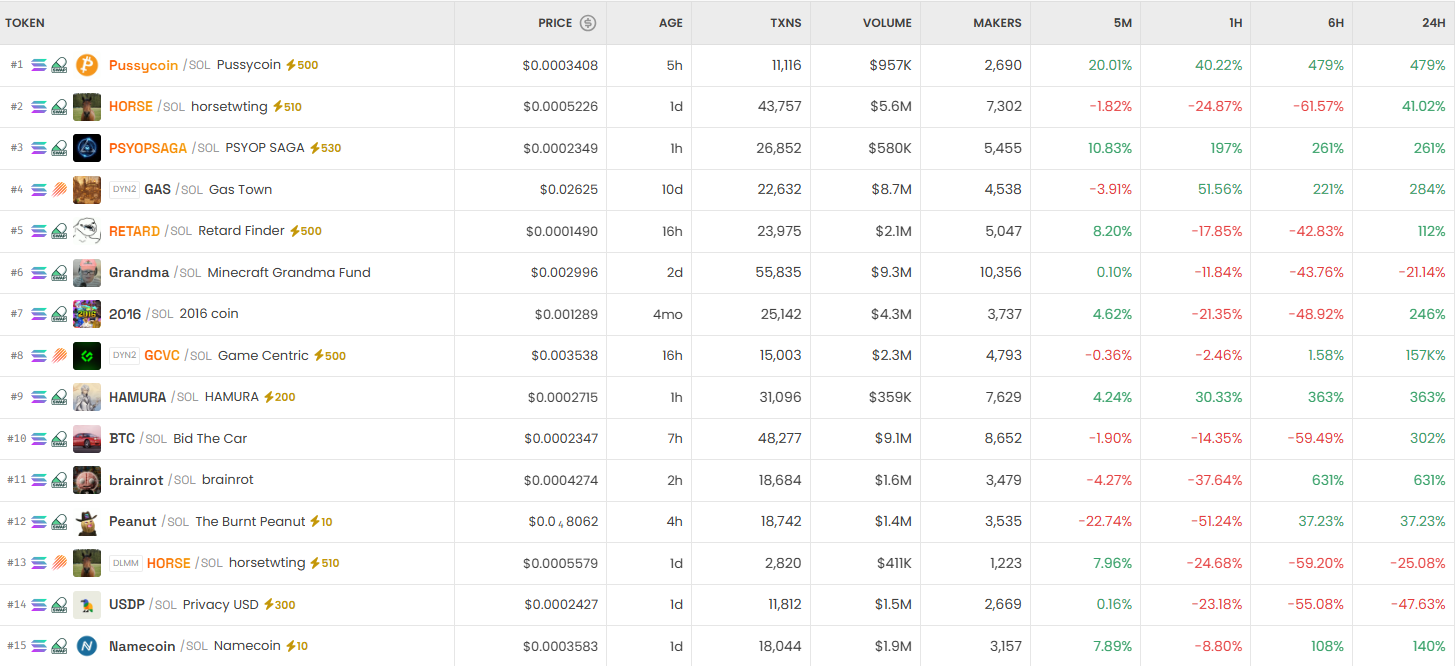Click the TXNS column header
1455x666 pixels.
(785, 23)
